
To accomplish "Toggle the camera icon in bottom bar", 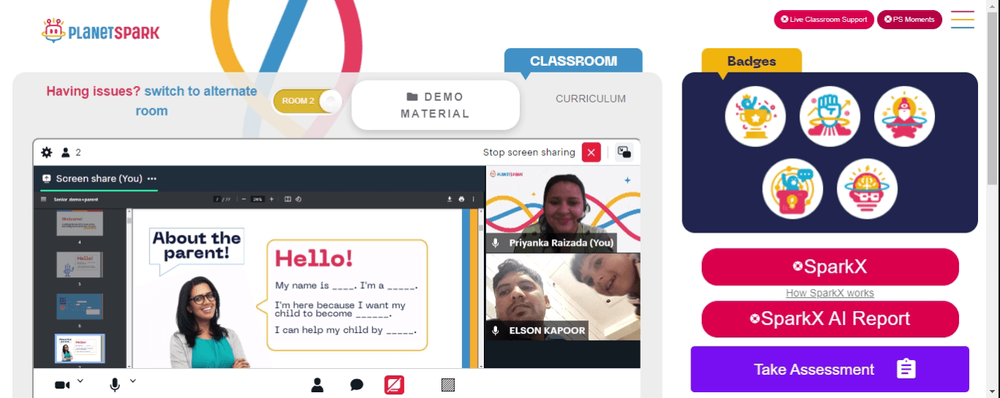I will (x=62, y=385).
